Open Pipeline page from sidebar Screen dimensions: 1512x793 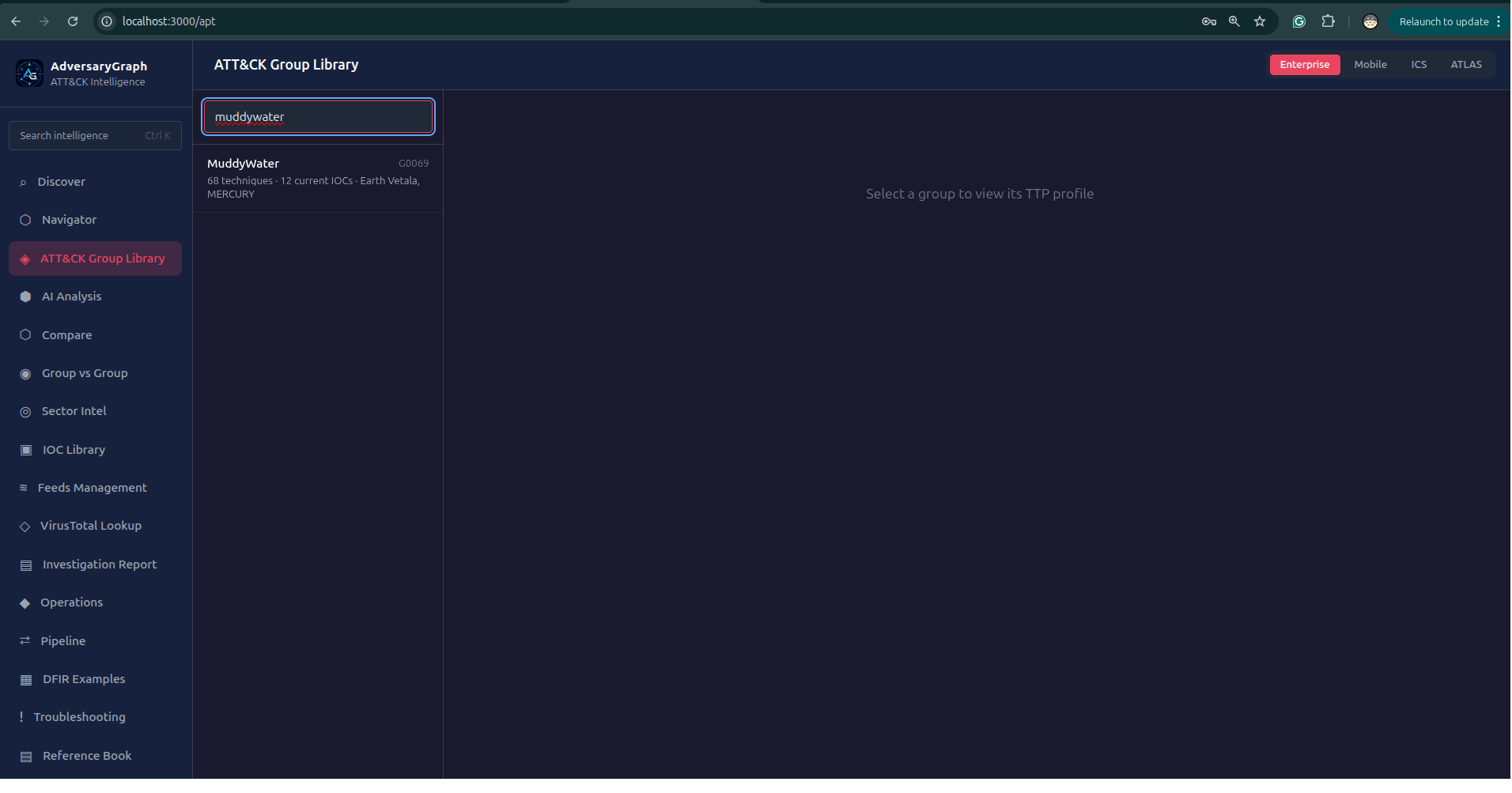[95, 641]
